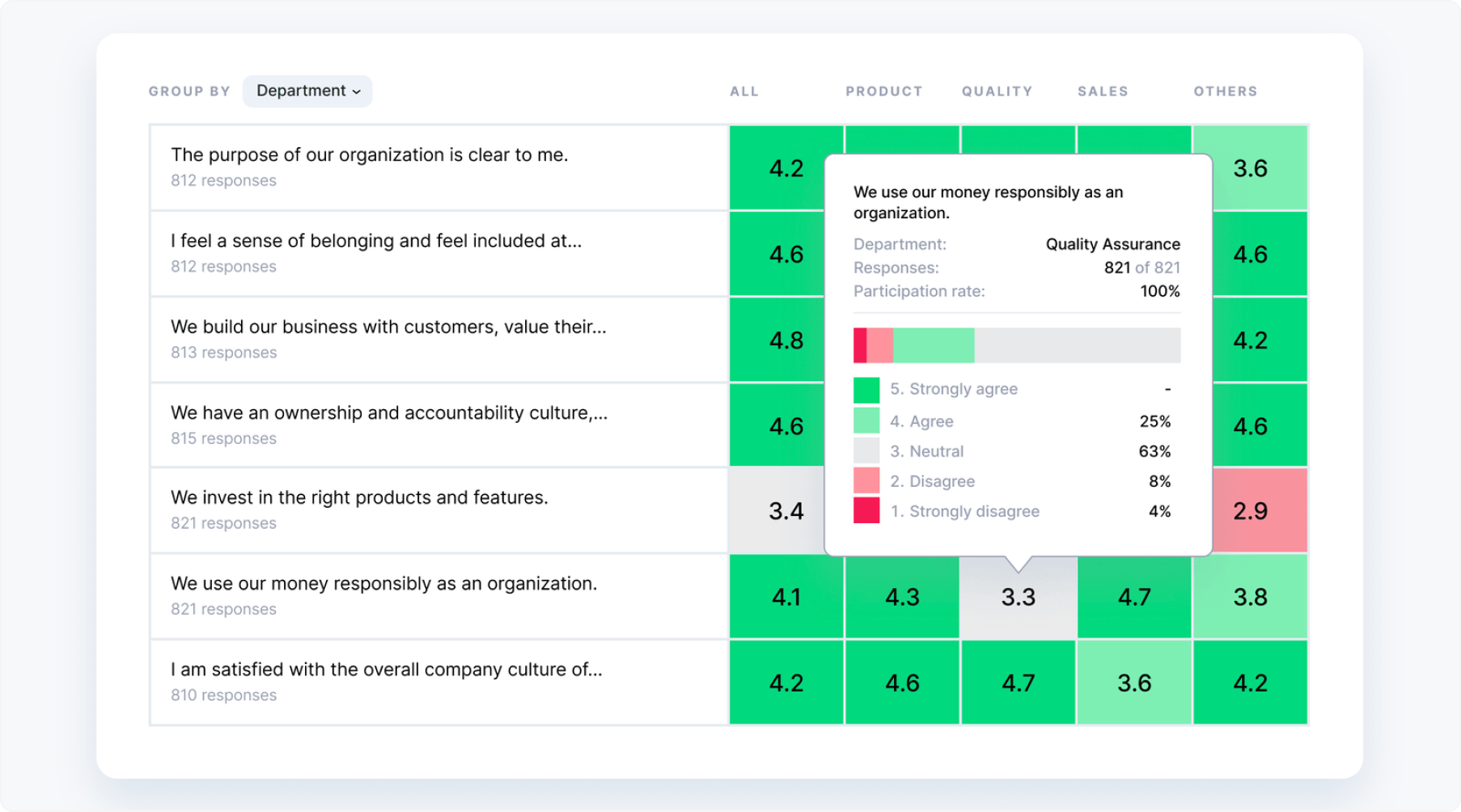
Task: Click the "1. Strongly disagree" red legend swatch
Action: pyautogui.click(x=866, y=511)
